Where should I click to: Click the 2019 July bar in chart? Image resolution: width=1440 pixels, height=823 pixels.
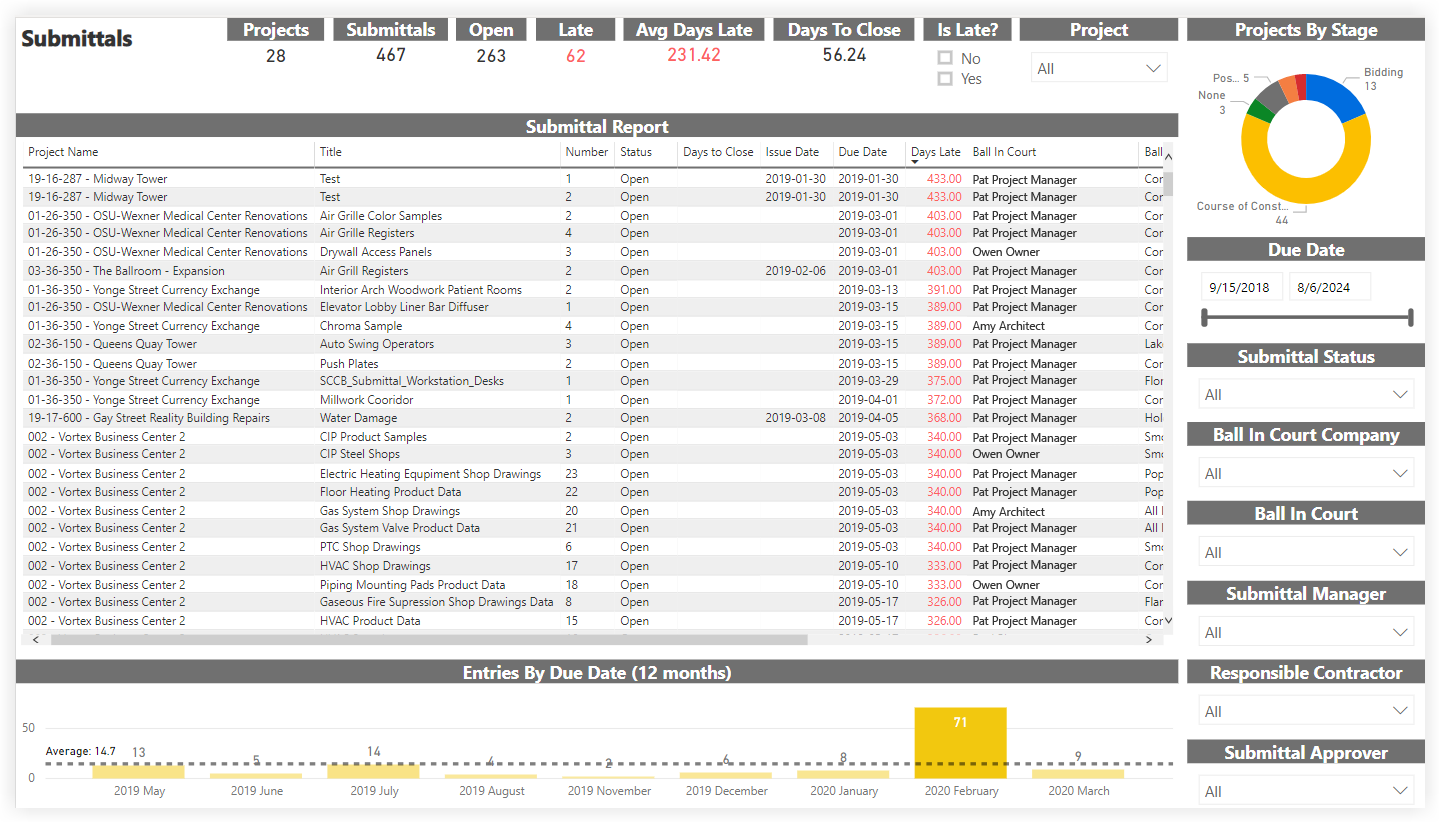(x=373, y=771)
